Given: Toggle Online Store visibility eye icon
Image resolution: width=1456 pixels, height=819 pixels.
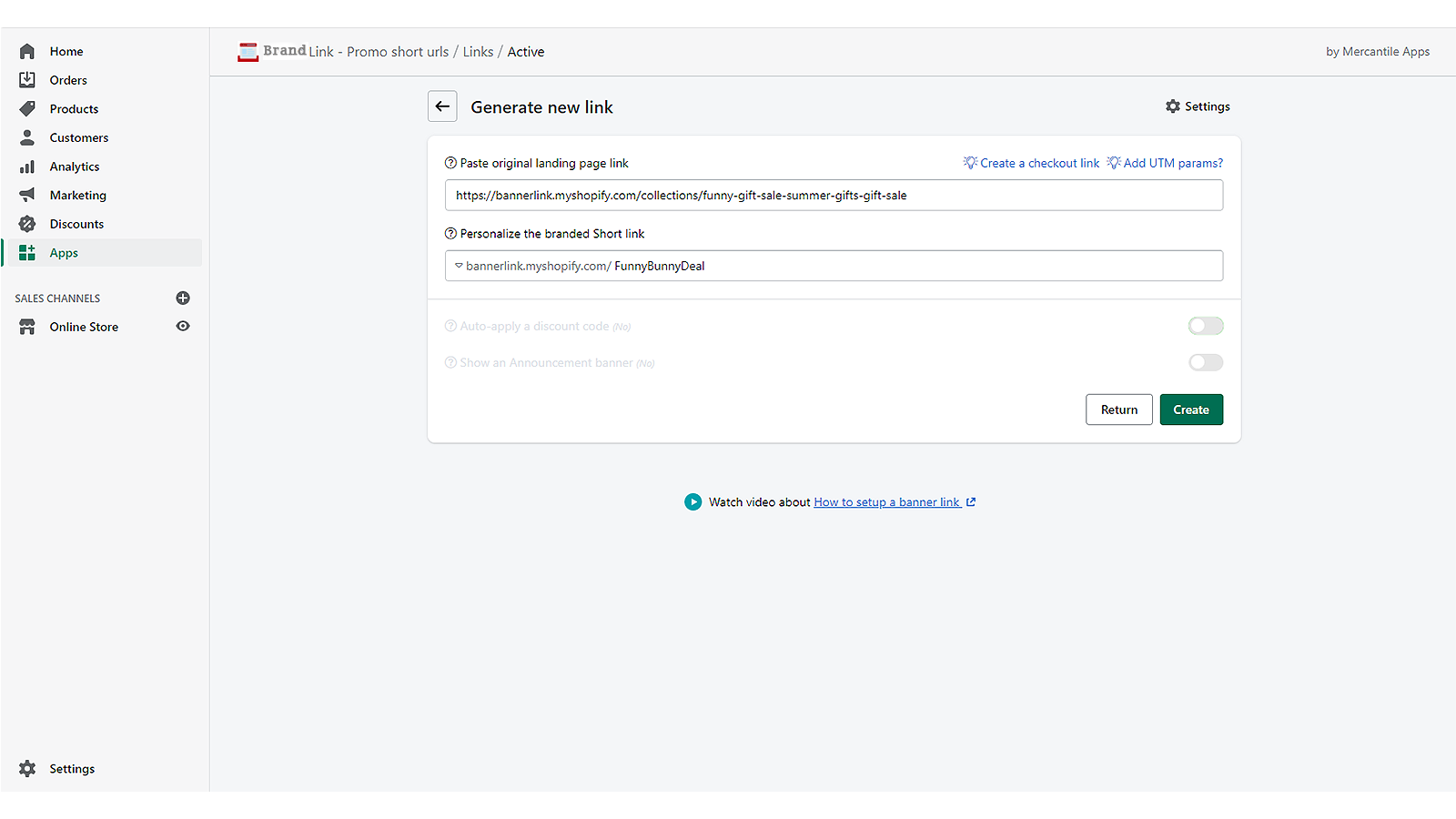Looking at the screenshot, I should point(183,326).
